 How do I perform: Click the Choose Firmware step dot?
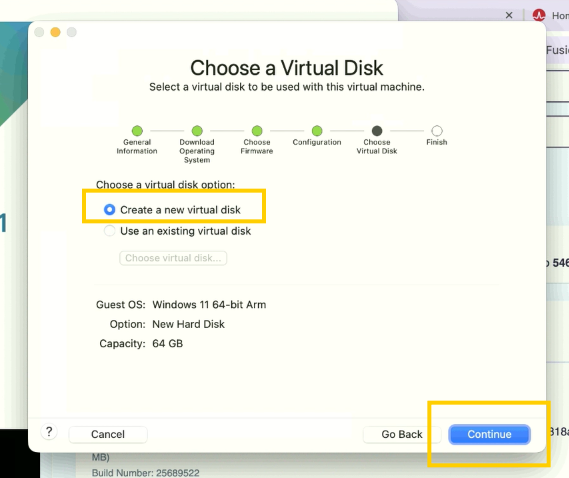257,131
